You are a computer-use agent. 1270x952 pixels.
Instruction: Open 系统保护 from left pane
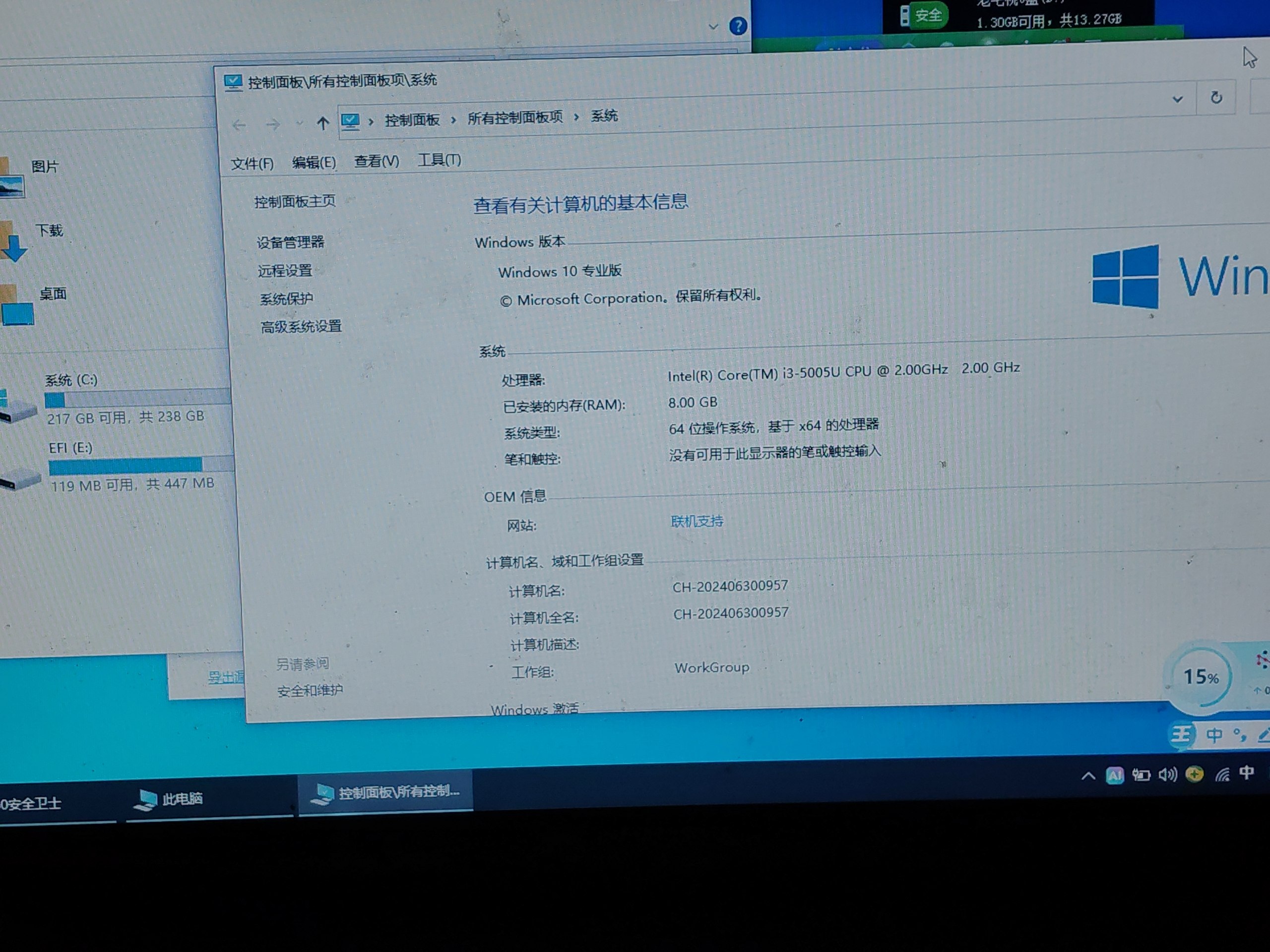287,298
